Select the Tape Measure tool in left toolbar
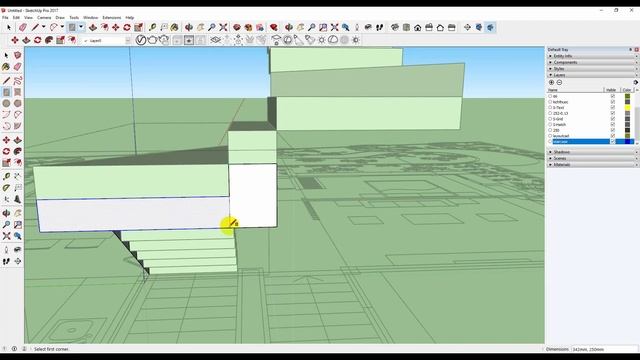The width and height of the screenshot is (640, 360). [6, 176]
